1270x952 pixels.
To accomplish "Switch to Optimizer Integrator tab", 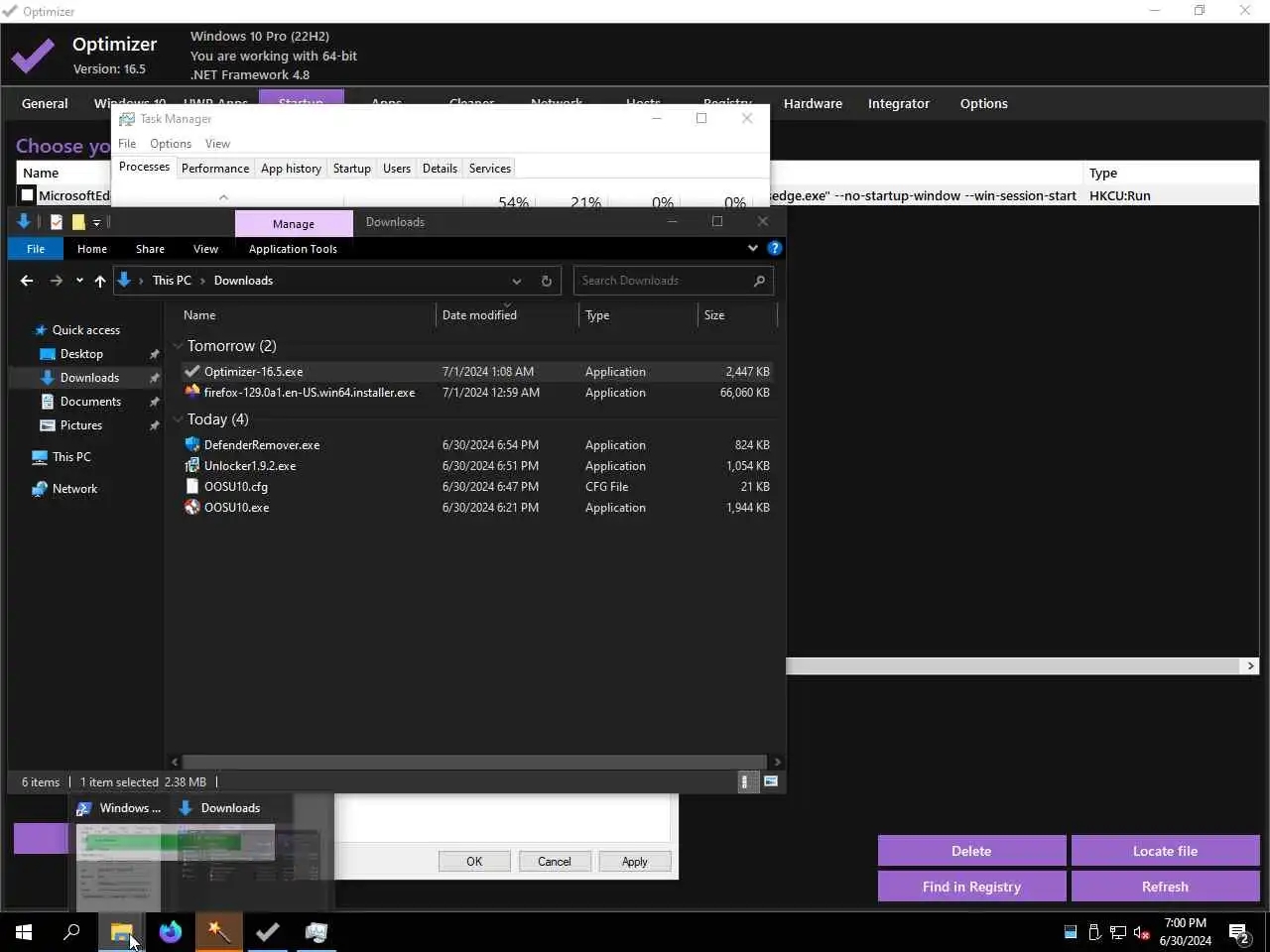I will 899,103.
